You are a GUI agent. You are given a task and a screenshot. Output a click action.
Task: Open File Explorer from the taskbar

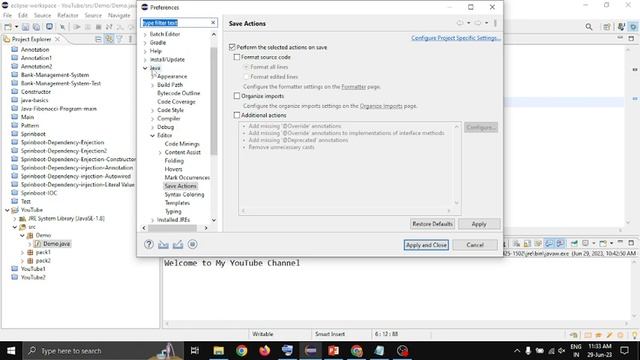coord(219,351)
